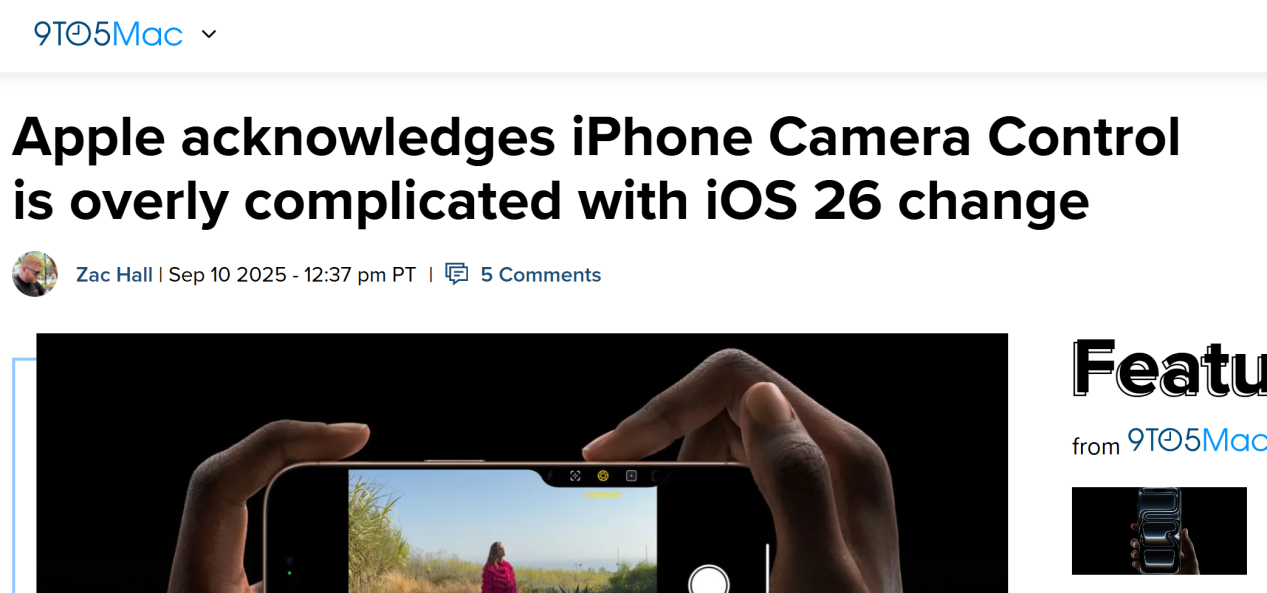Click Zac Hall's author avatar photo

pyautogui.click(x=35, y=274)
